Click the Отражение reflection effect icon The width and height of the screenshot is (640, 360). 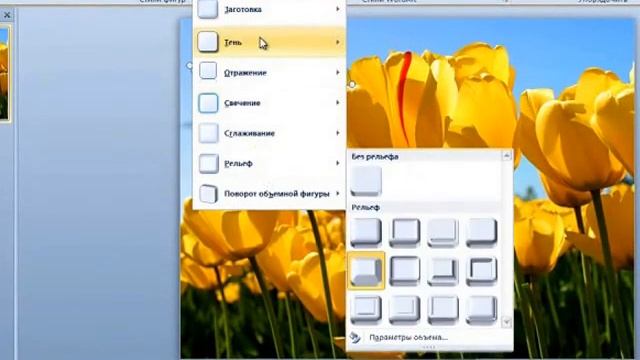tap(208, 72)
